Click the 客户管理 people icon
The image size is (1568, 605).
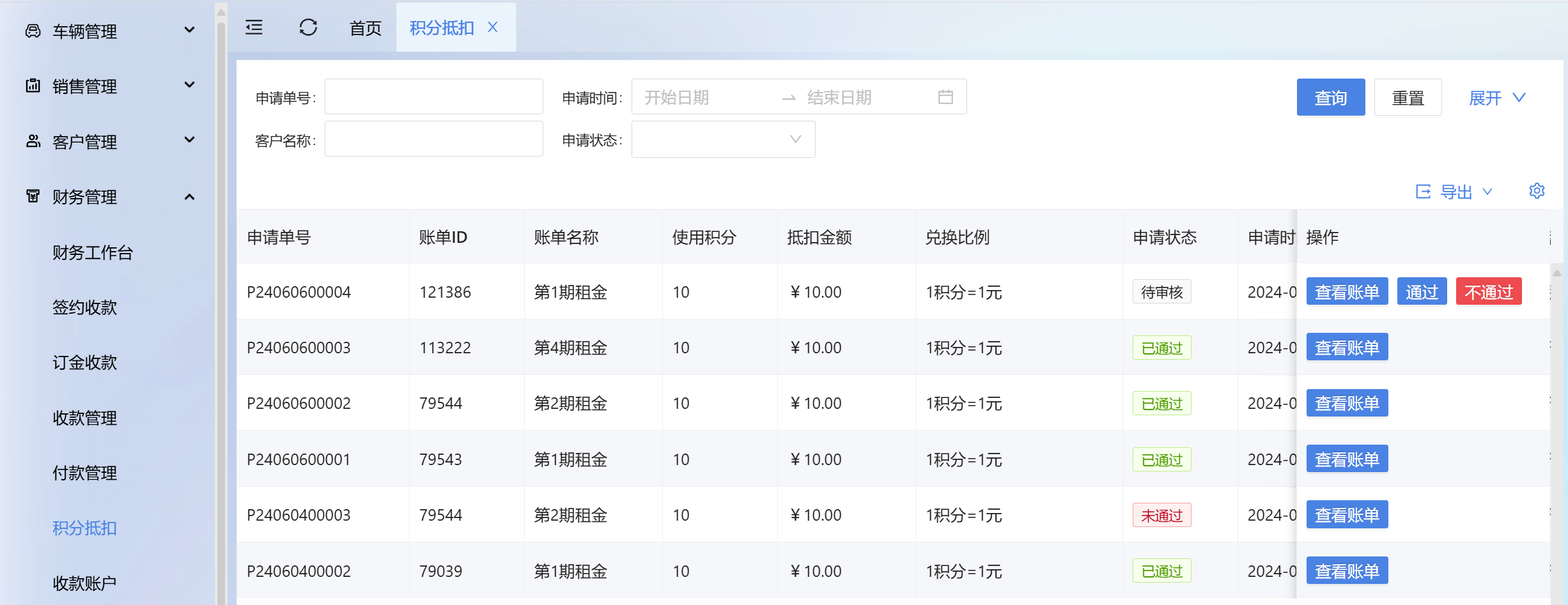[x=33, y=141]
